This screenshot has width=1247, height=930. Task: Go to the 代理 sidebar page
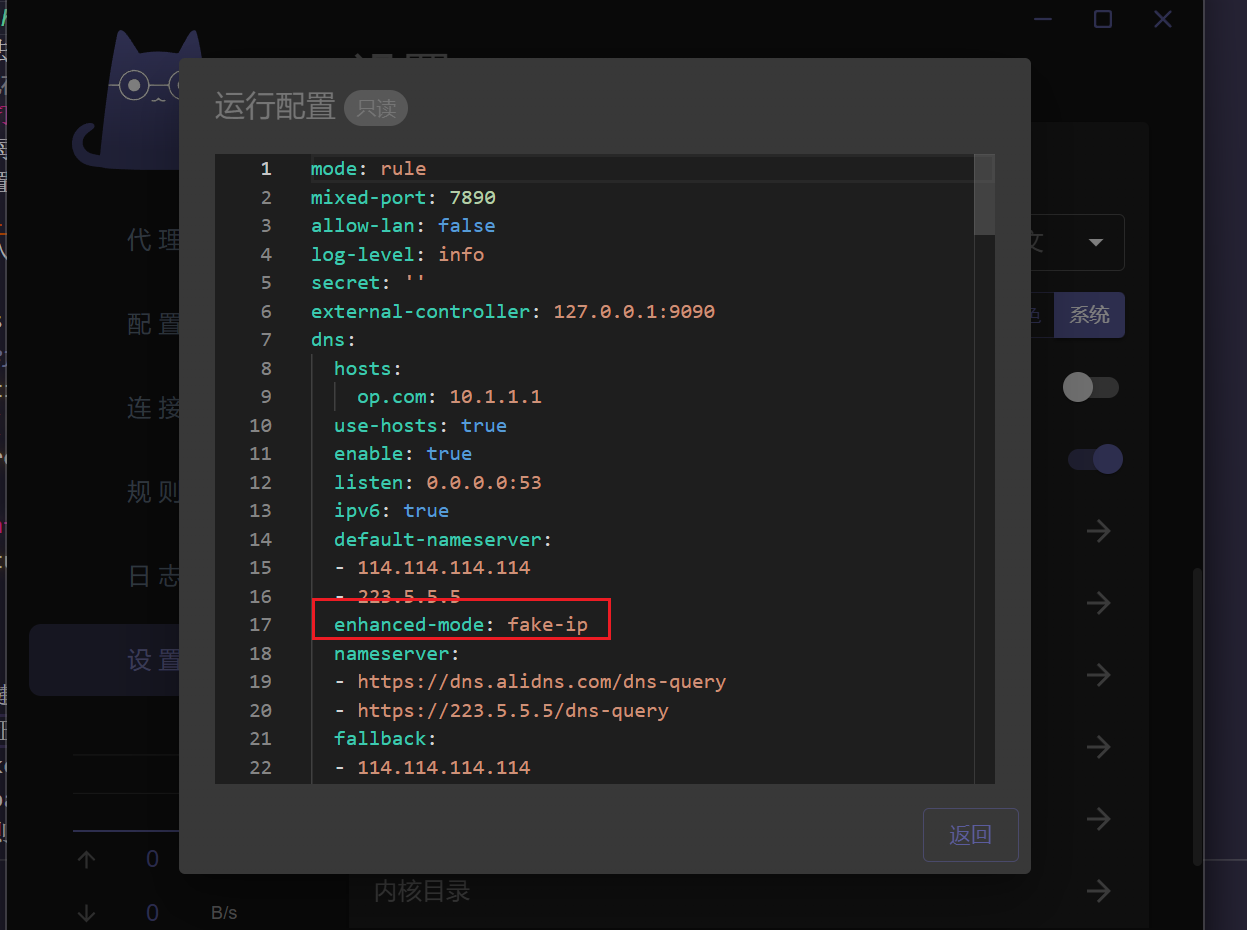pos(154,240)
